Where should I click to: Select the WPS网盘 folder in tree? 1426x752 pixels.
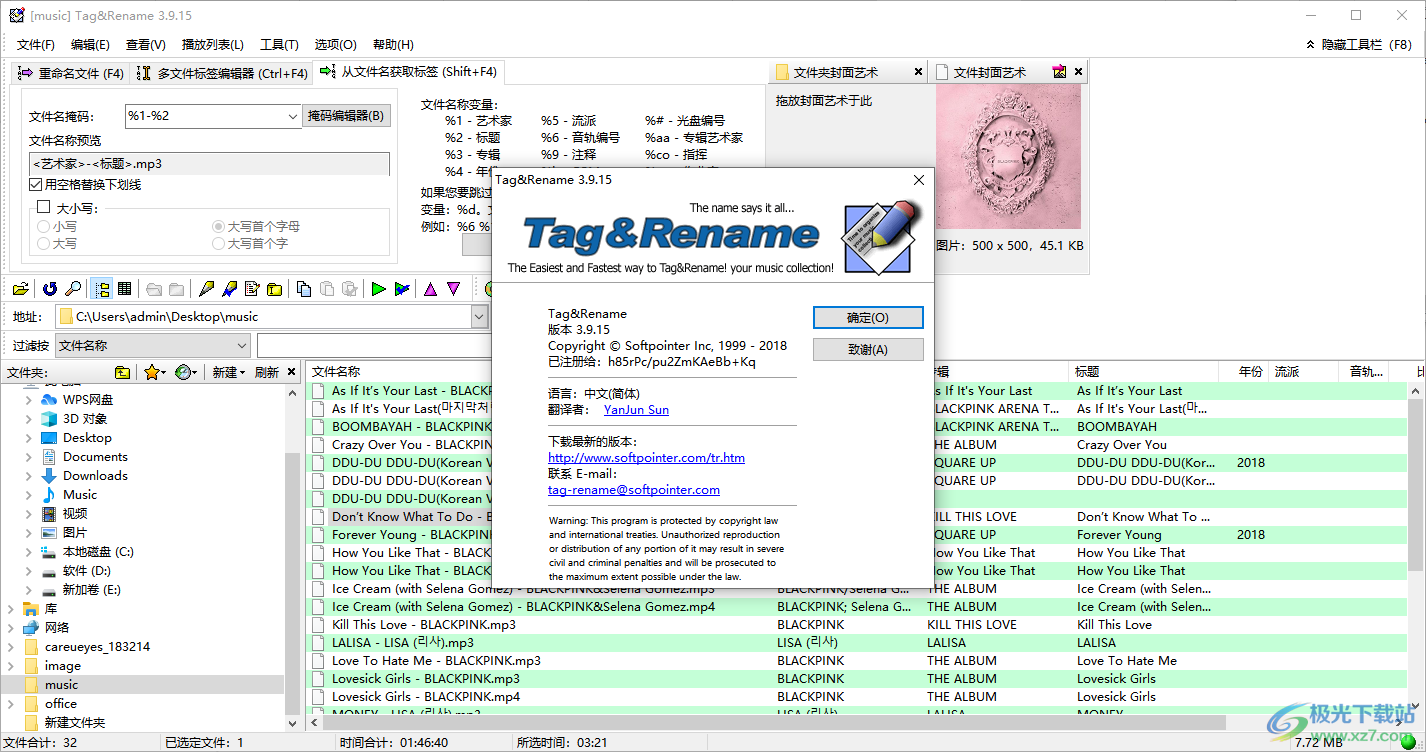click(88, 400)
